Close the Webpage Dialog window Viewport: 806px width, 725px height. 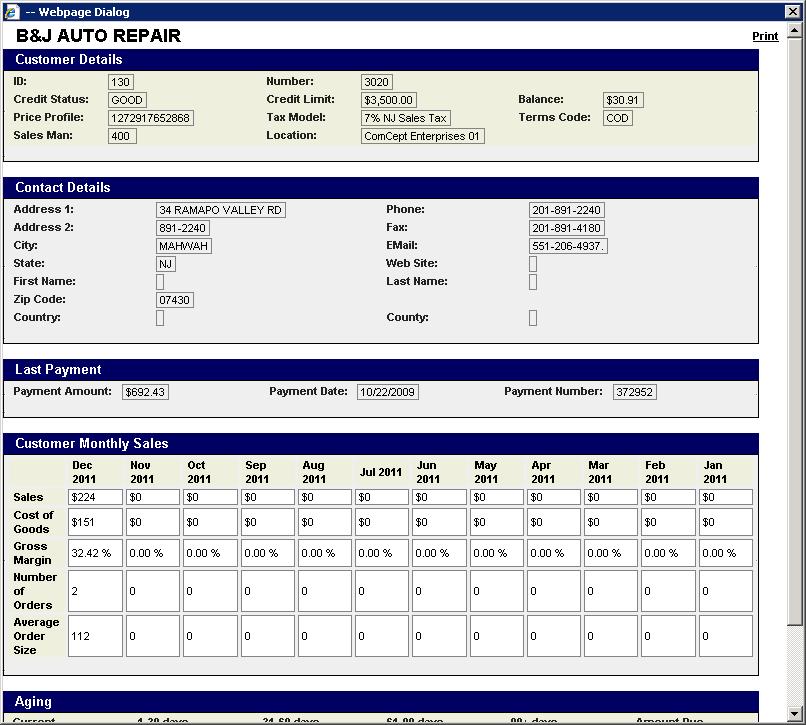793,12
